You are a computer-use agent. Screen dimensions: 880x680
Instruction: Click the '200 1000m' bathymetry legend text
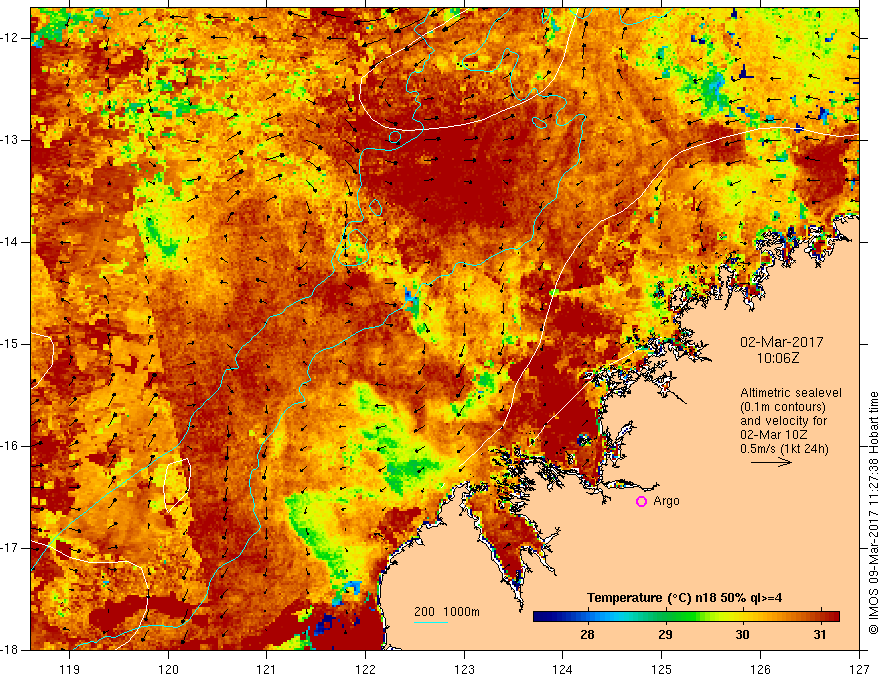click(x=447, y=612)
